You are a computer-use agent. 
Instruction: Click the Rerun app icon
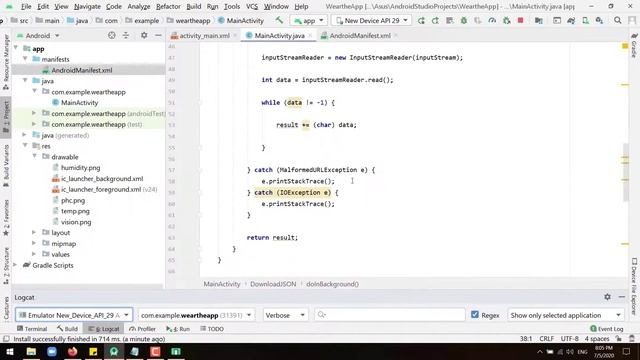point(421,20)
